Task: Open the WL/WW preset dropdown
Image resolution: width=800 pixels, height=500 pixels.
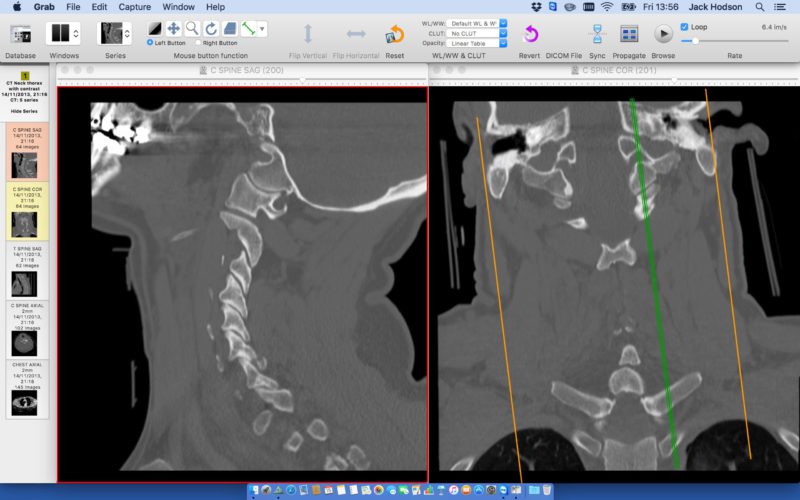Action: click(x=477, y=23)
